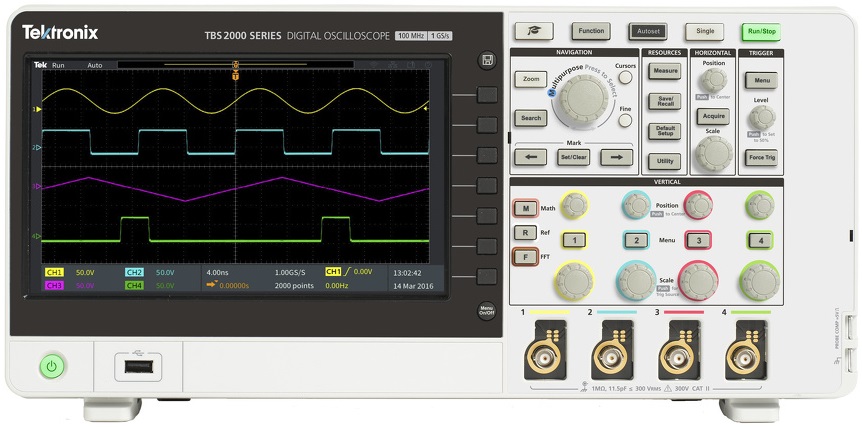Arm a Single acquisition
The height and width of the screenshot is (427, 862).
(x=705, y=31)
